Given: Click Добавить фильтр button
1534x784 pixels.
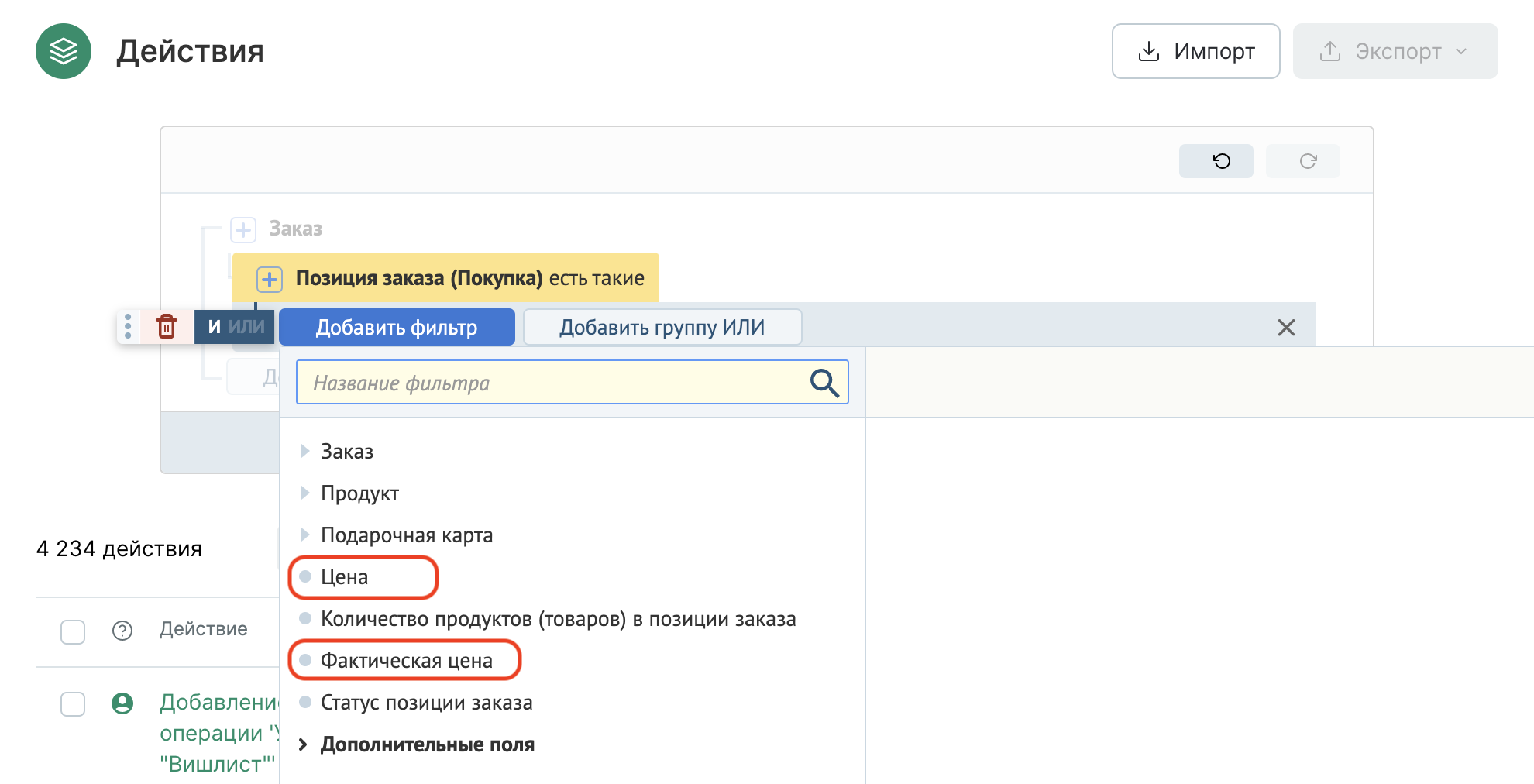Looking at the screenshot, I should click(x=397, y=327).
